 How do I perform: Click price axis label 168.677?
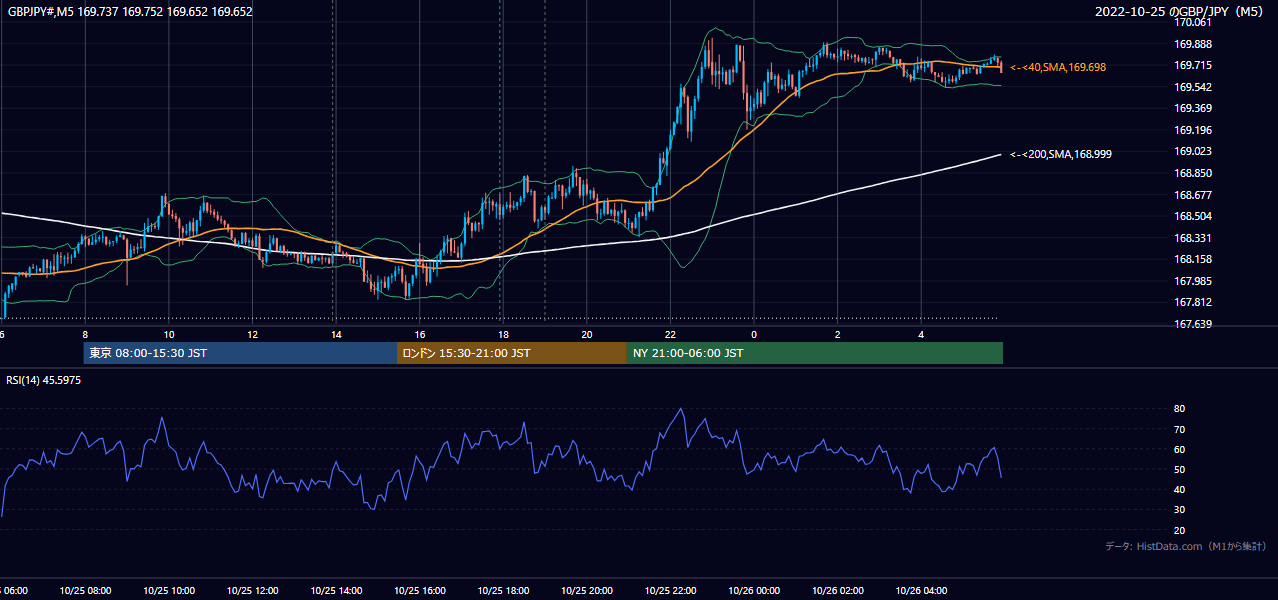coord(1192,195)
